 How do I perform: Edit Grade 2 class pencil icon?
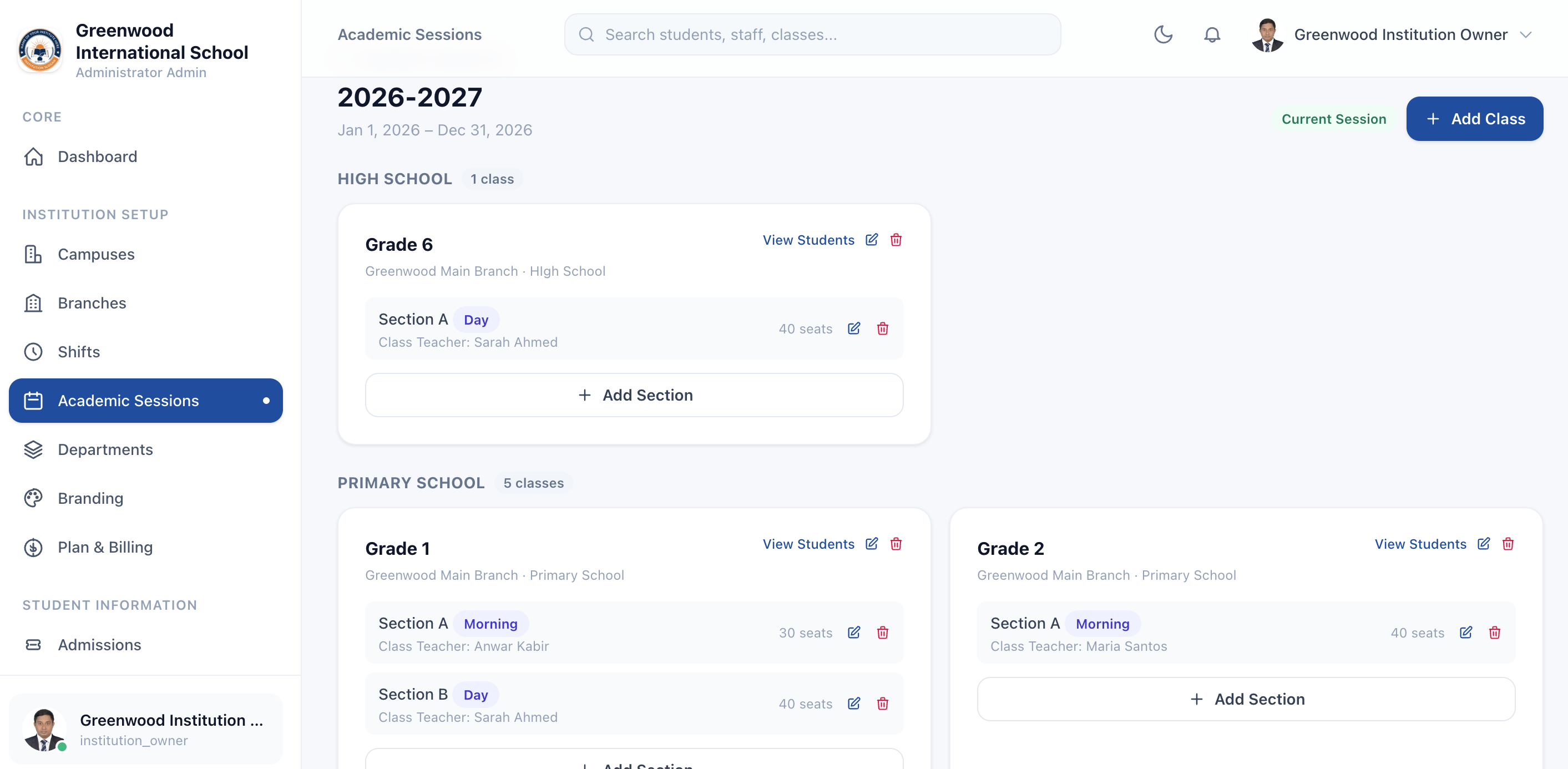click(1484, 543)
